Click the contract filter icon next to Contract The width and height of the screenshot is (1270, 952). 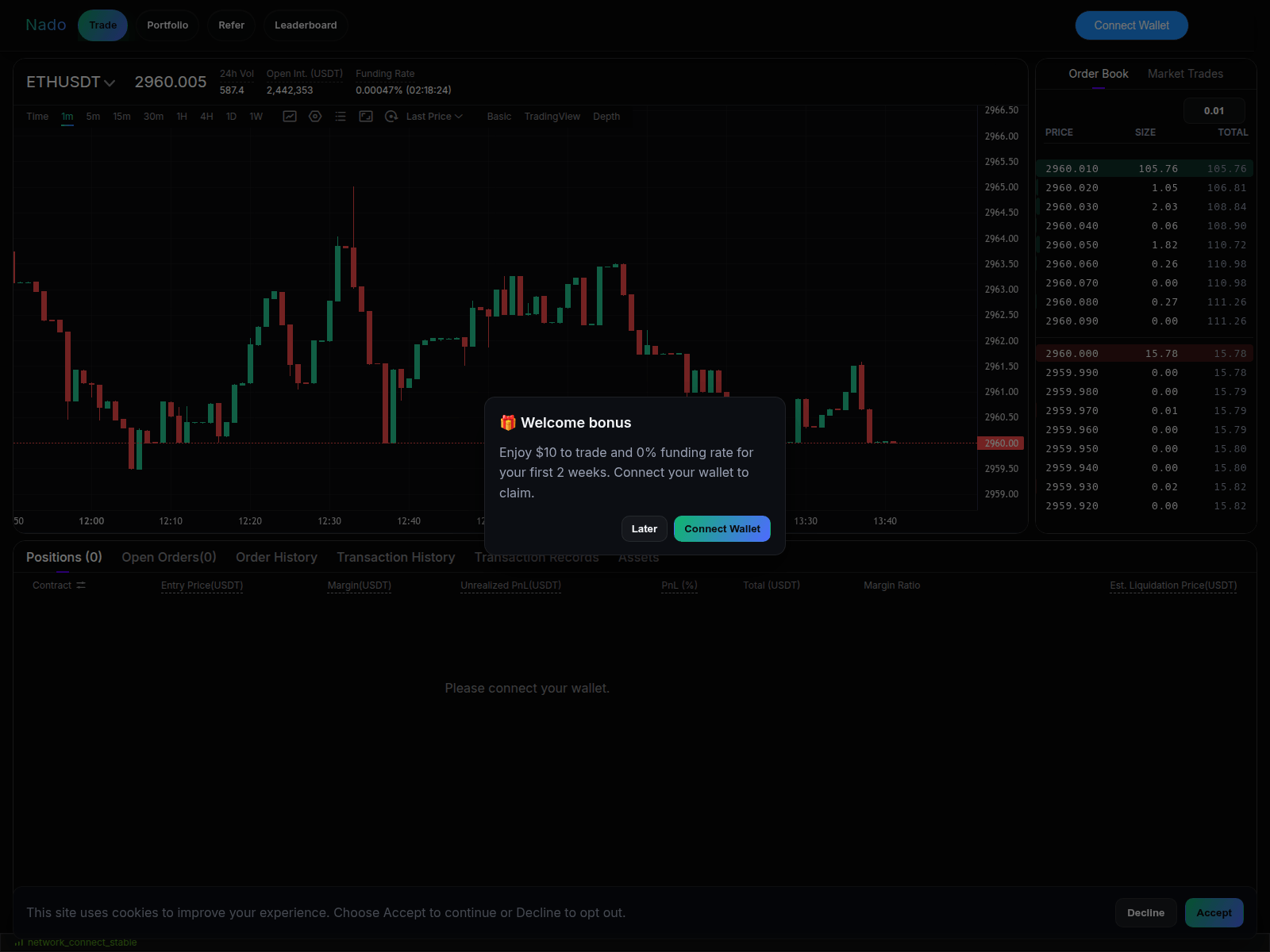[x=82, y=585]
